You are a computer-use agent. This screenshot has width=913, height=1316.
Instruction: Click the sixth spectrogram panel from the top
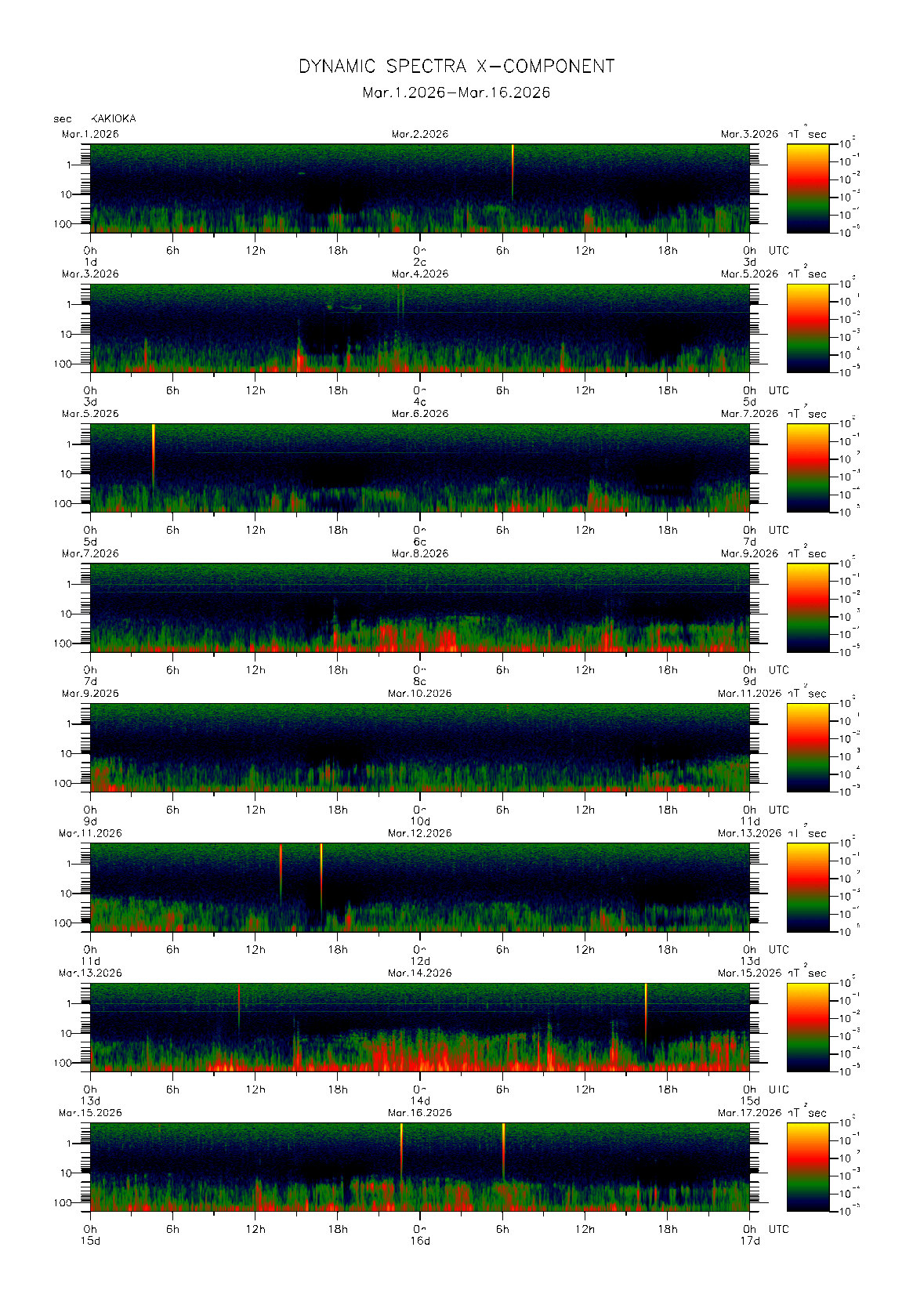coord(419,887)
